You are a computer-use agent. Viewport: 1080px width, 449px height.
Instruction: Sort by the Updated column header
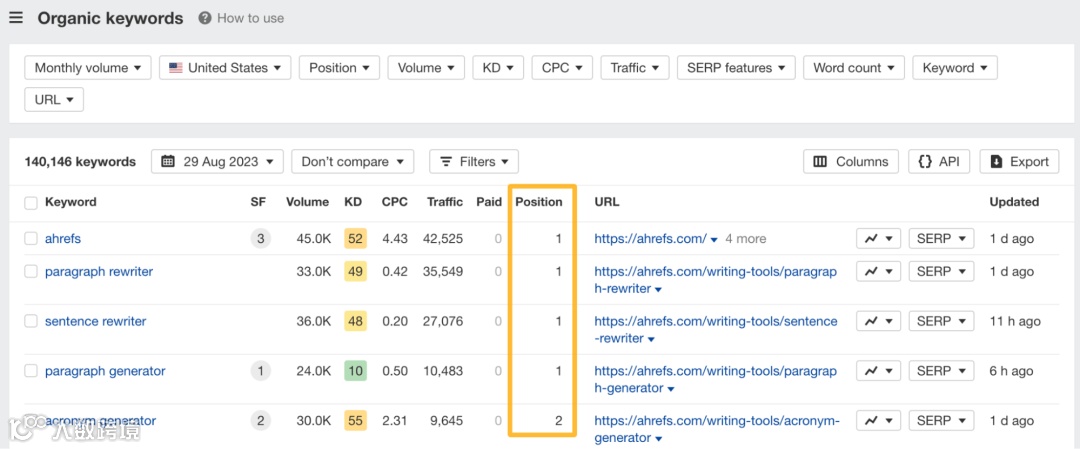coord(1014,202)
